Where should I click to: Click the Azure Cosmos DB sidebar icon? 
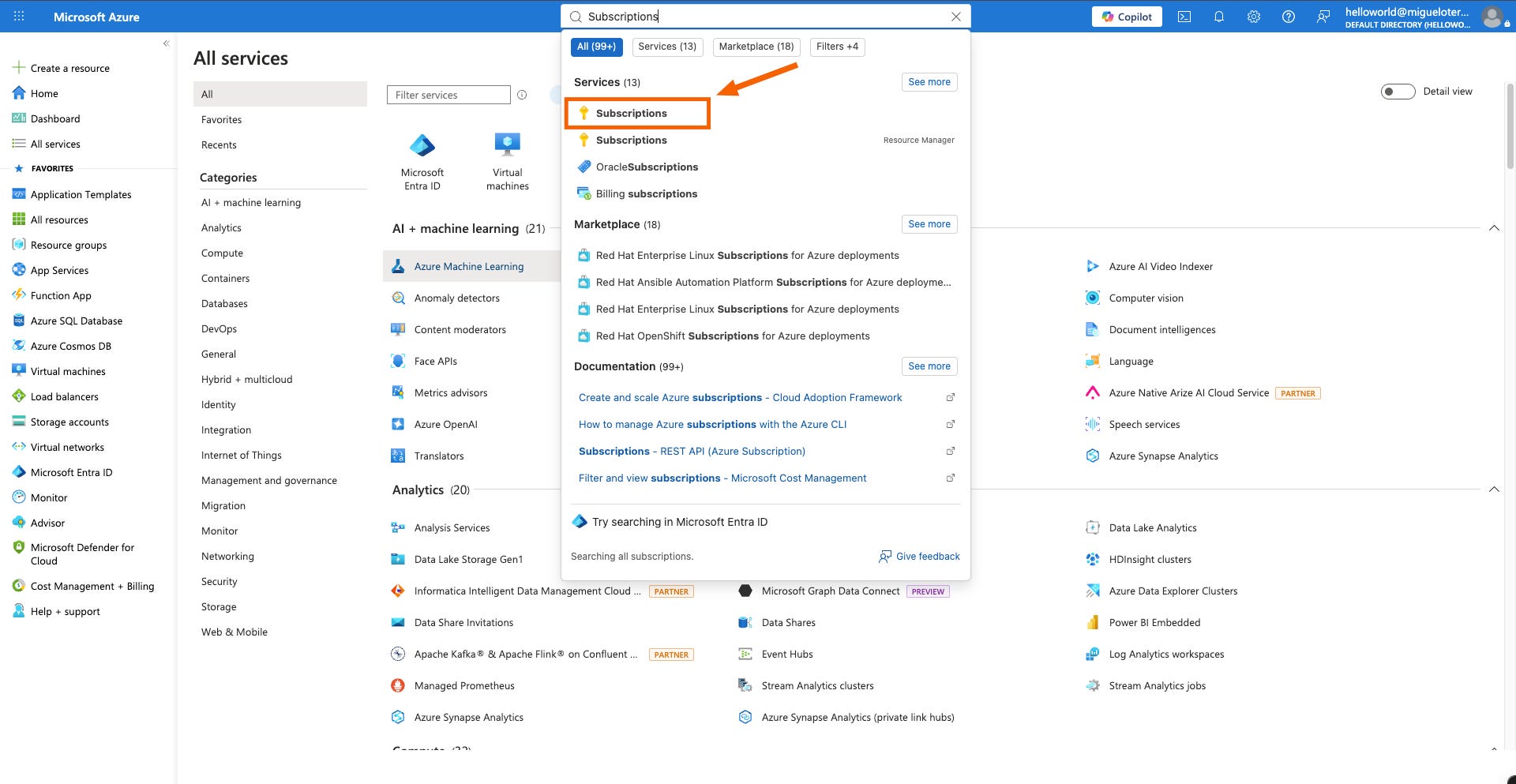point(19,346)
